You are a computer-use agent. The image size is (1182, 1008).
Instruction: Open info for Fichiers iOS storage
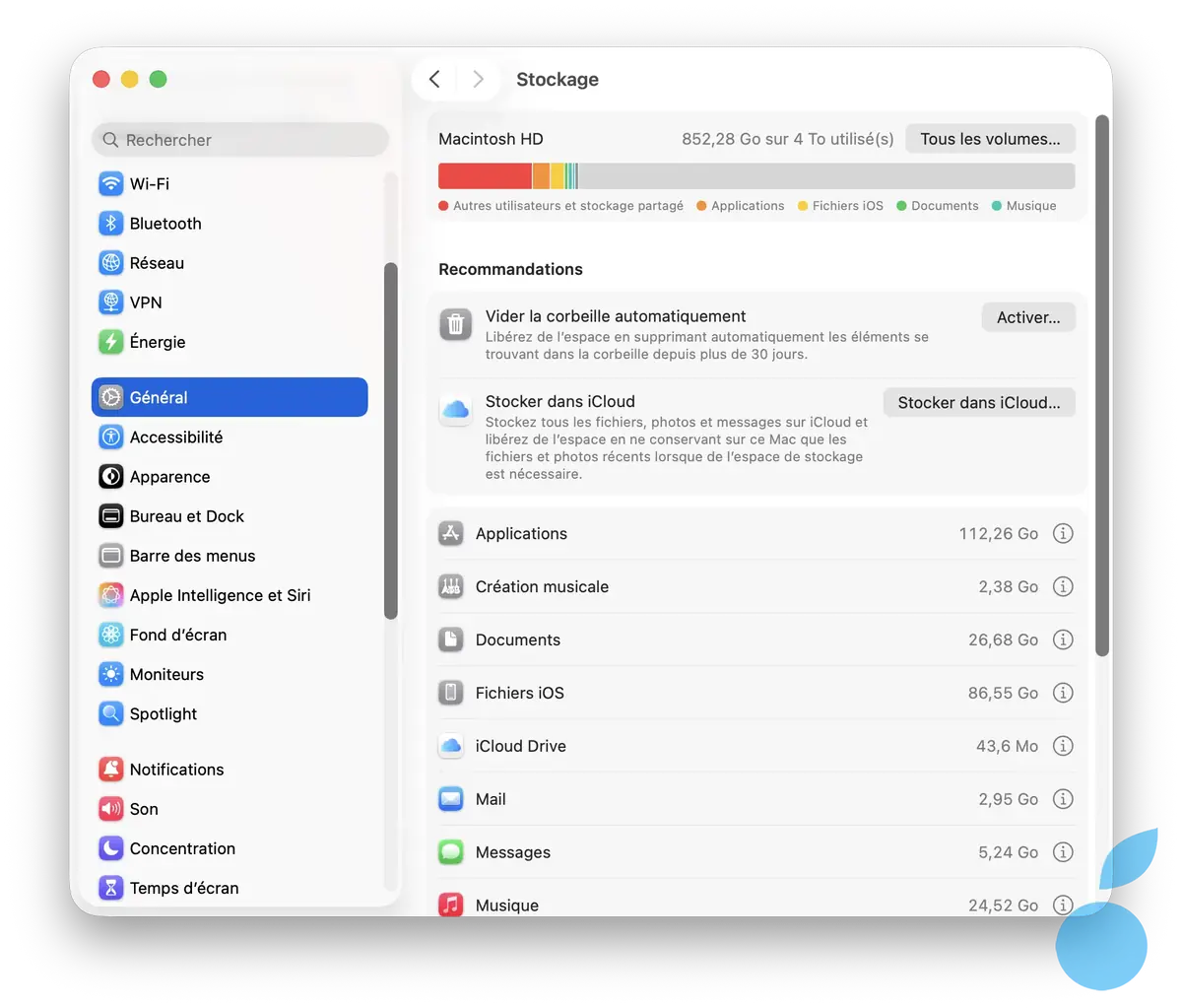coord(1062,694)
